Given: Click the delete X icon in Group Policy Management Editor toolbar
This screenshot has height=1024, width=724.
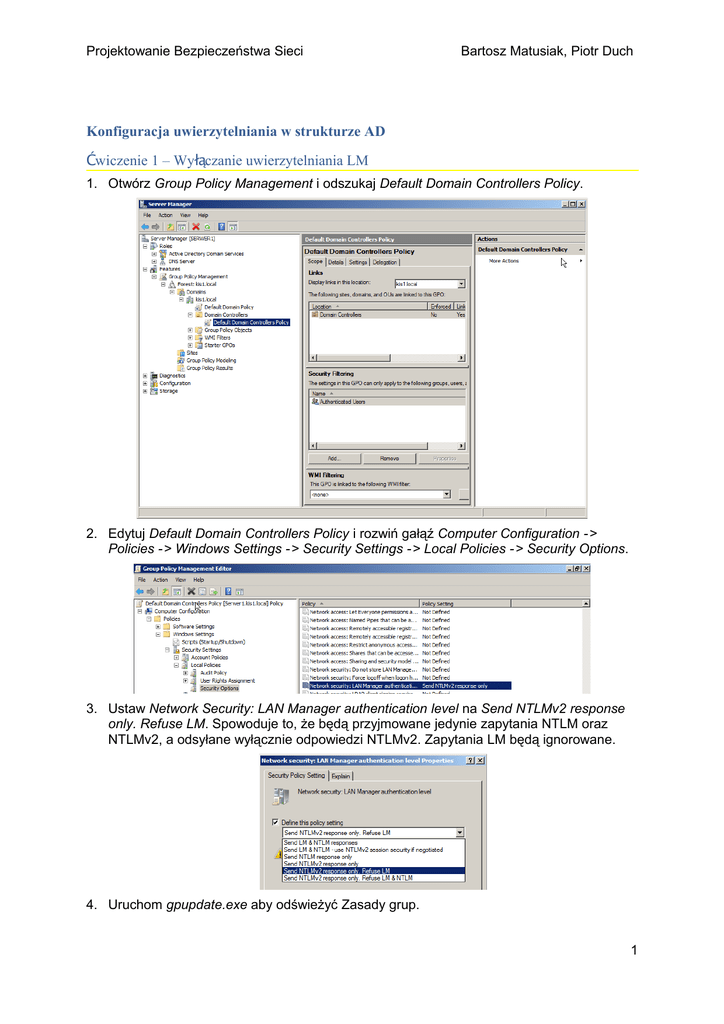Looking at the screenshot, I should pos(191,591).
